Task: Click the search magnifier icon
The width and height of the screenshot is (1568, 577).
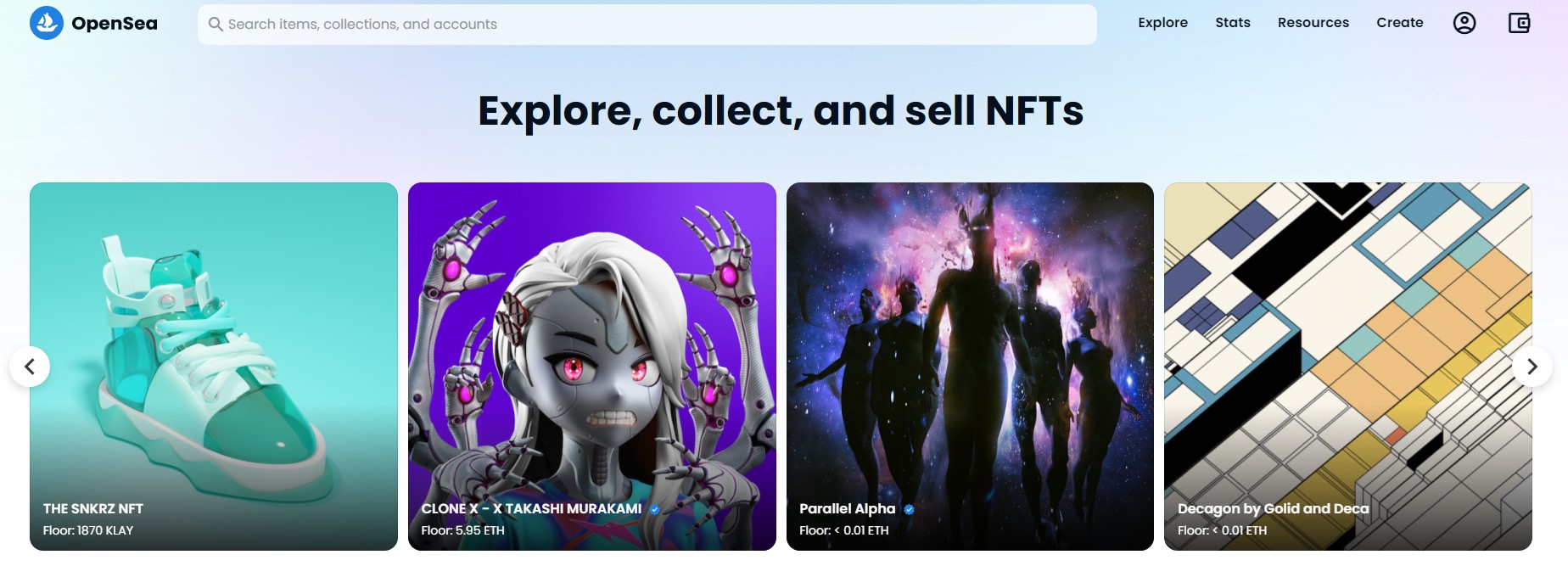Action: point(216,25)
